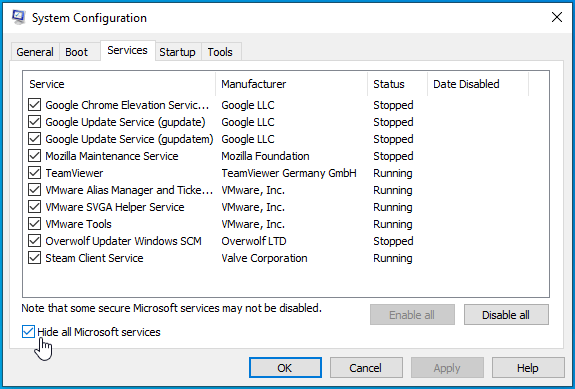The width and height of the screenshot is (575, 389).
Task: Switch to the General tab
Action: (x=35, y=52)
